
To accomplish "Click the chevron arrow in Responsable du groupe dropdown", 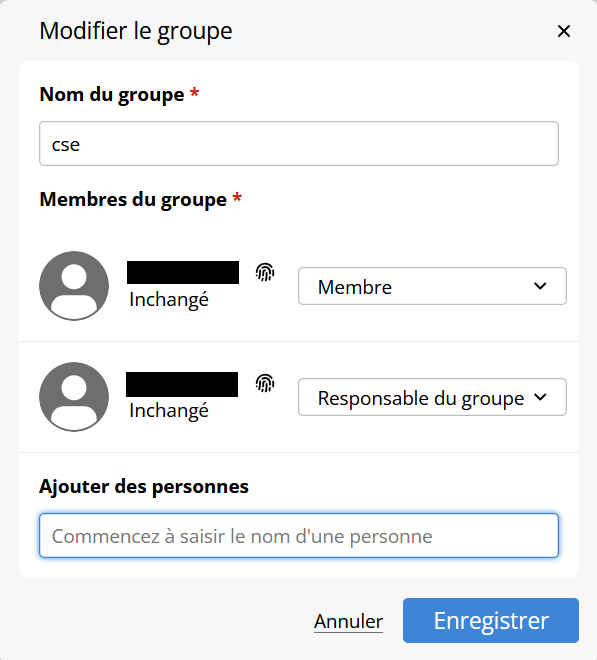I will tap(540, 397).
